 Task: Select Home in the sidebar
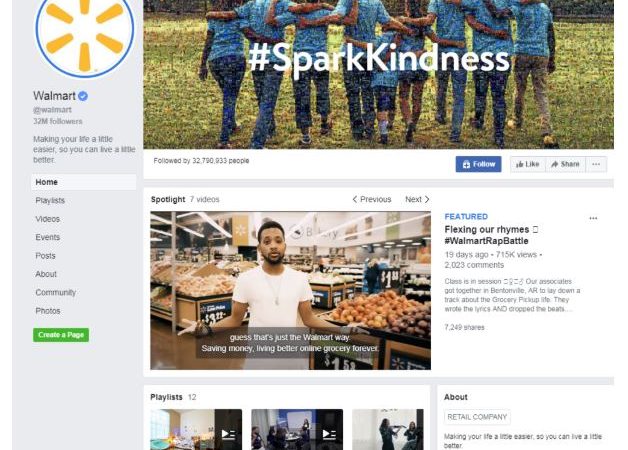click(x=84, y=182)
